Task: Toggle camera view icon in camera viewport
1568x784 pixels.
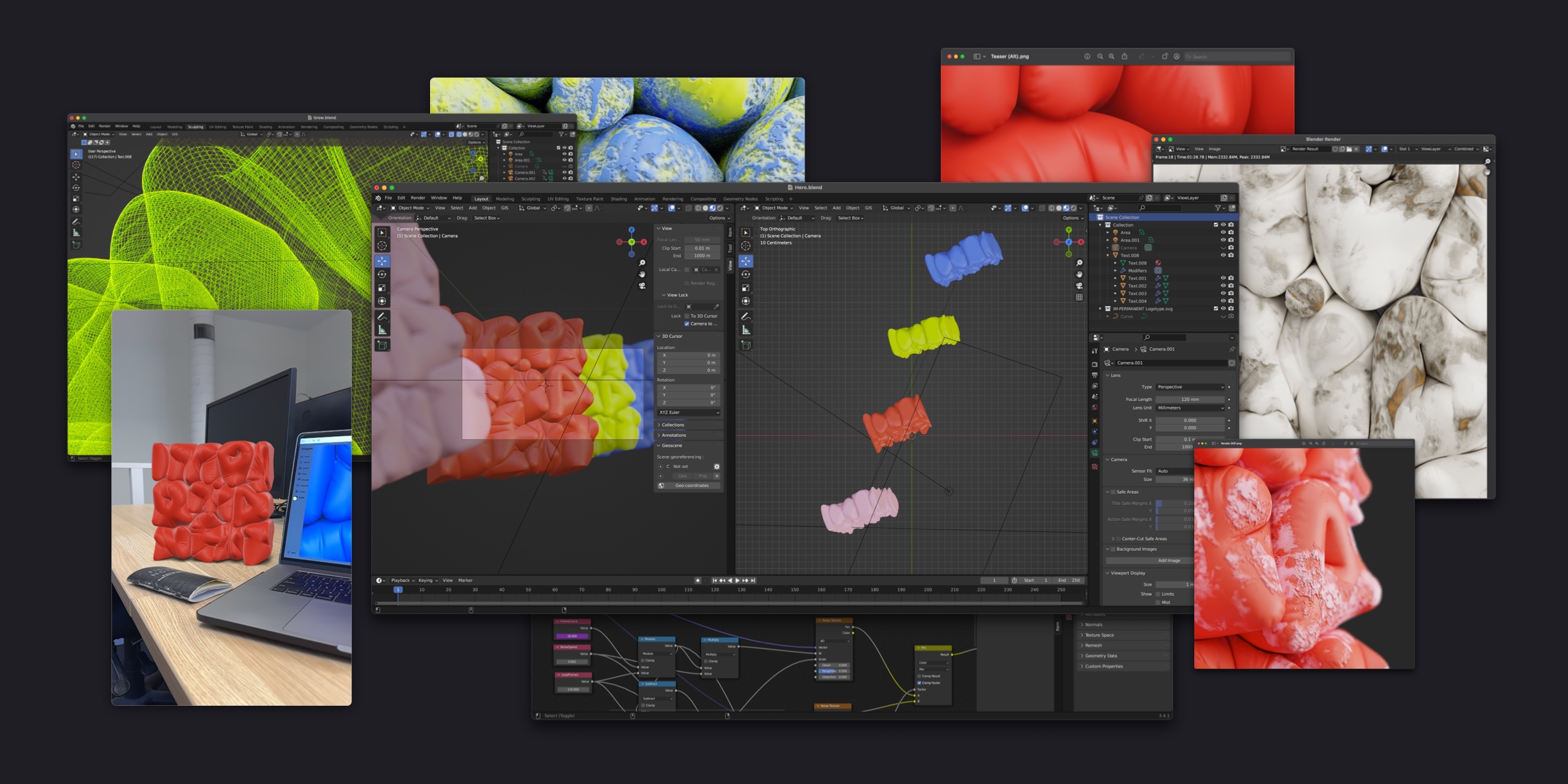Action: (x=642, y=286)
